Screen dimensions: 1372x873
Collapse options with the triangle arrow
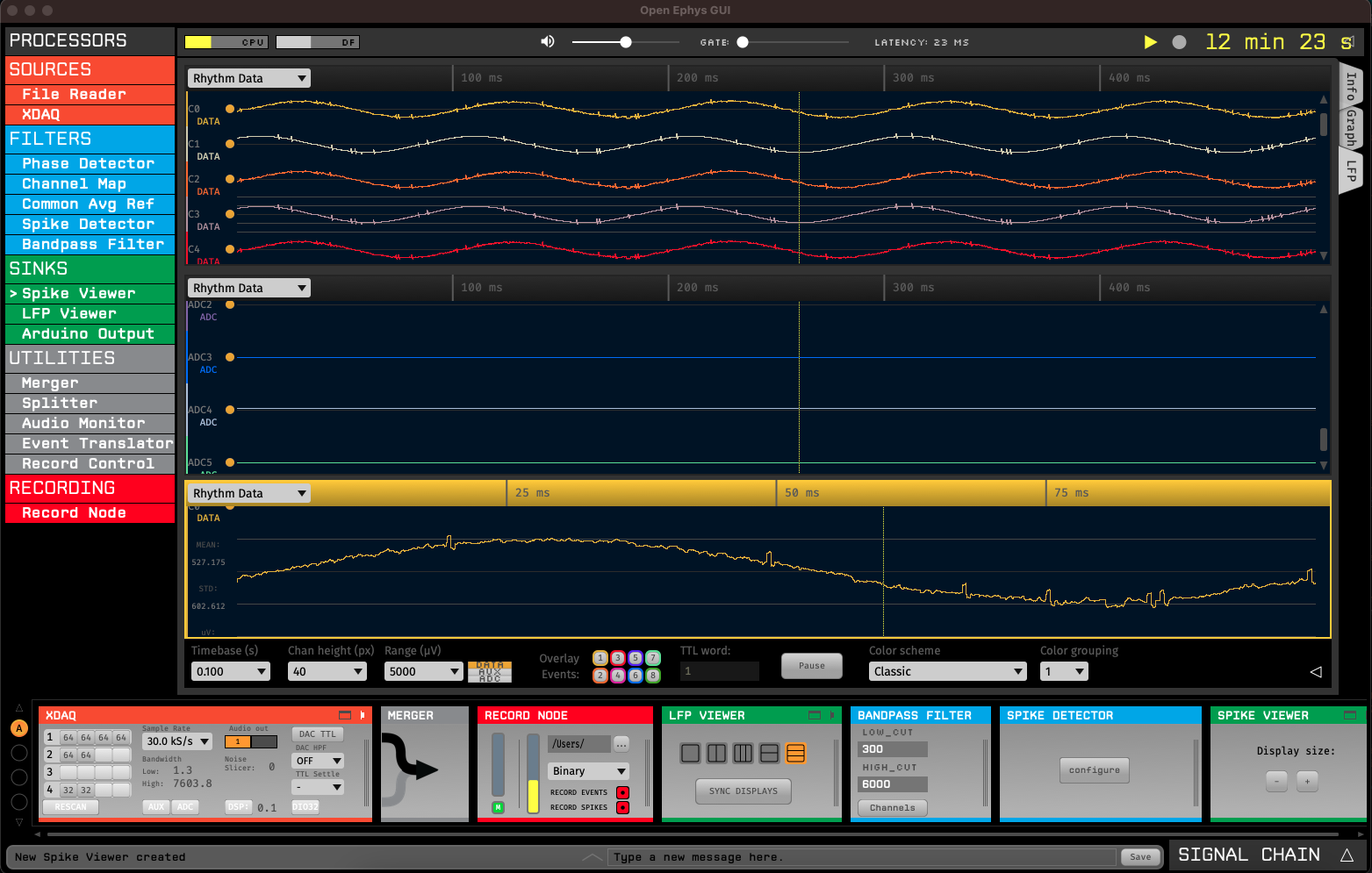(1315, 672)
